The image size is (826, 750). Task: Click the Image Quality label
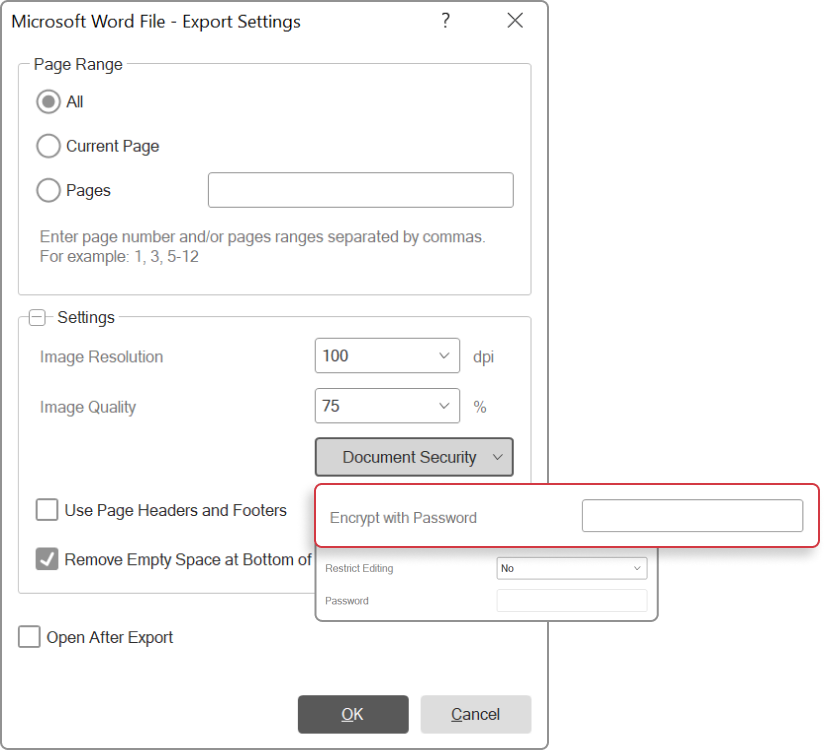(x=88, y=407)
